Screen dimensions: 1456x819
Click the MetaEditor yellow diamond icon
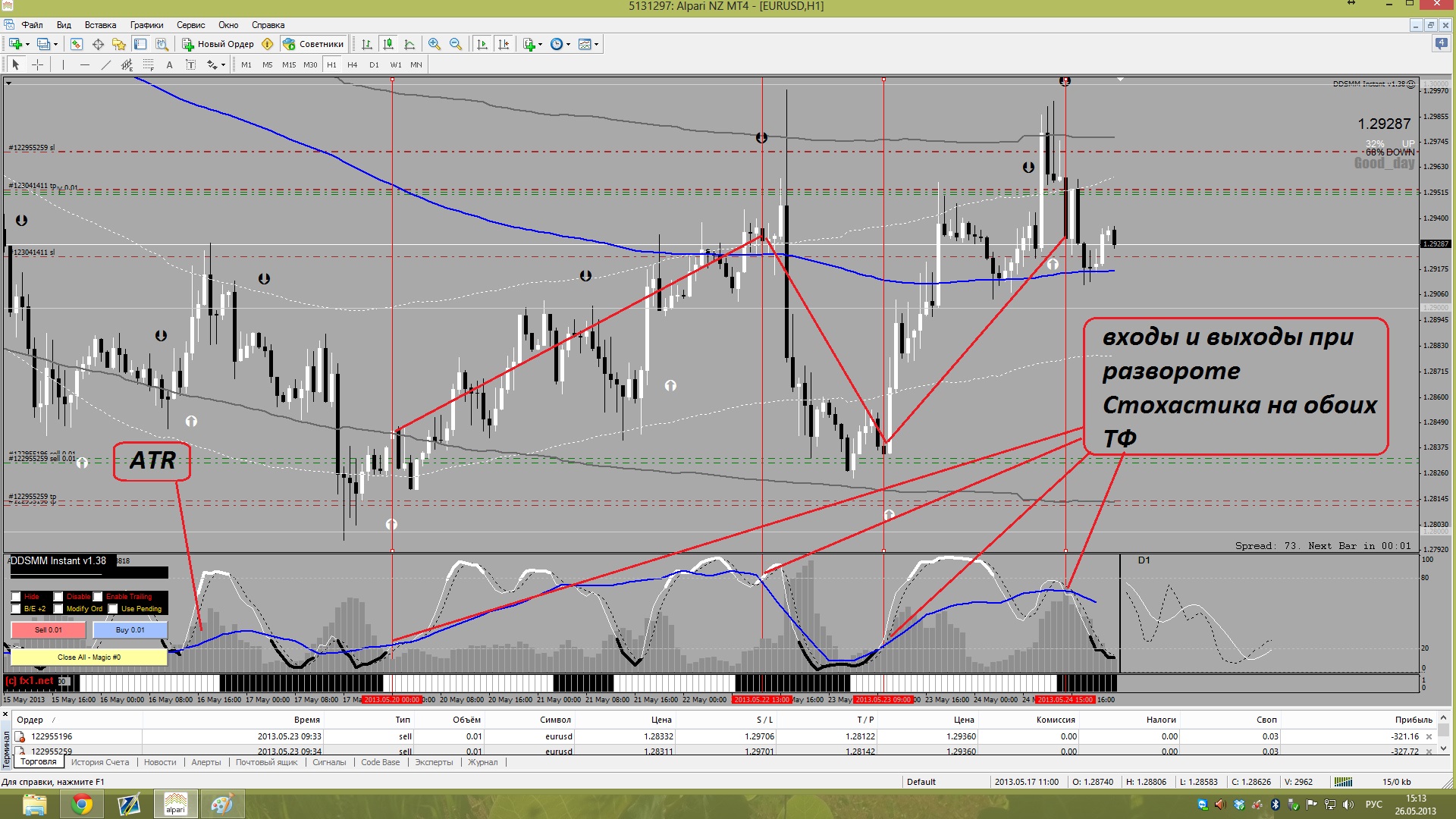click(x=267, y=44)
